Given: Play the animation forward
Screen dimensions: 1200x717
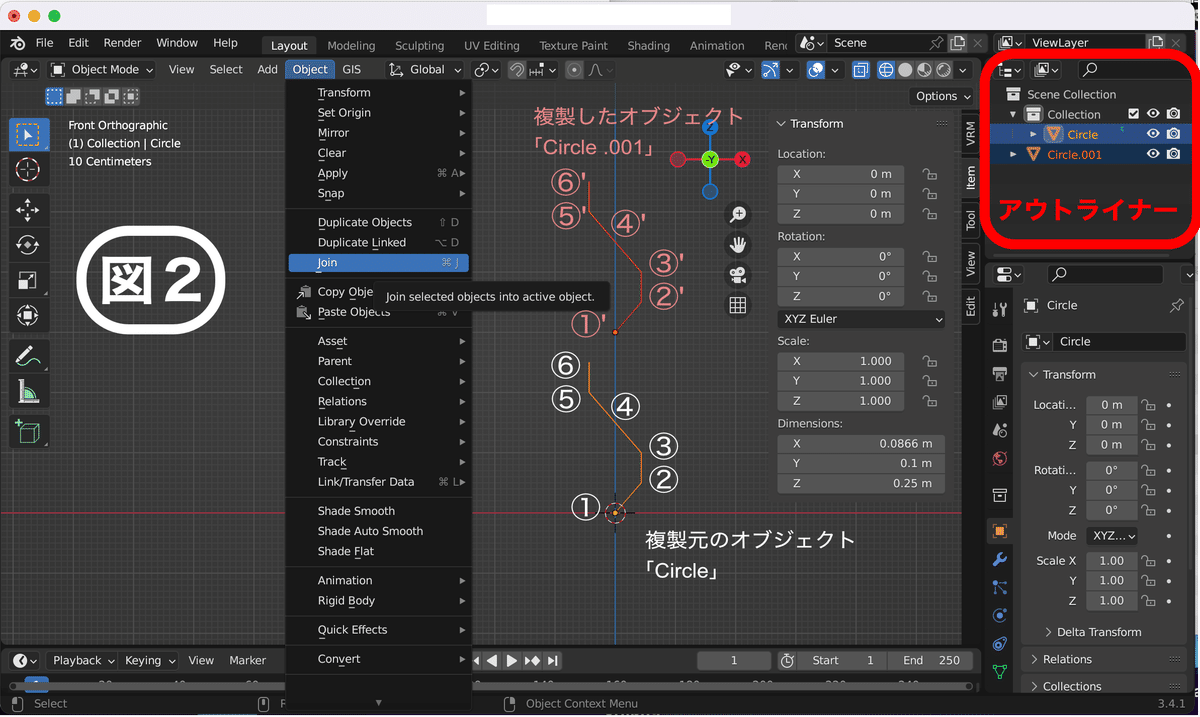Looking at the screenshot, I should 511,661.
